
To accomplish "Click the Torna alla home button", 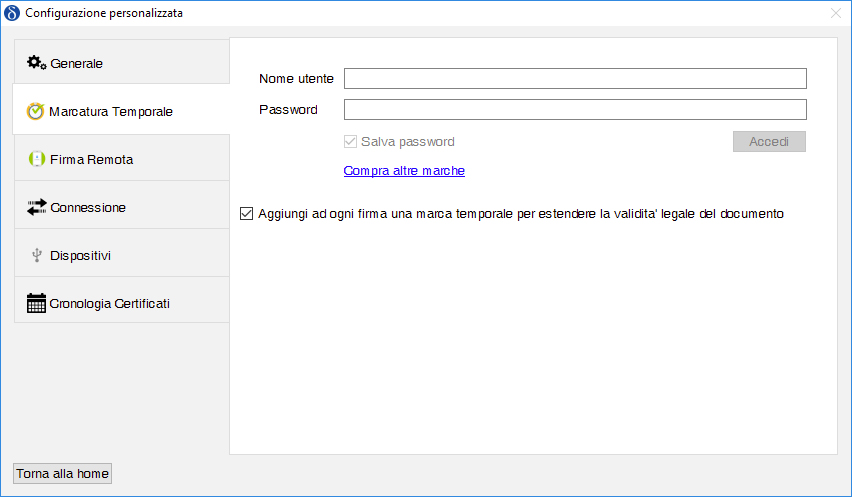I will (62, 474).
